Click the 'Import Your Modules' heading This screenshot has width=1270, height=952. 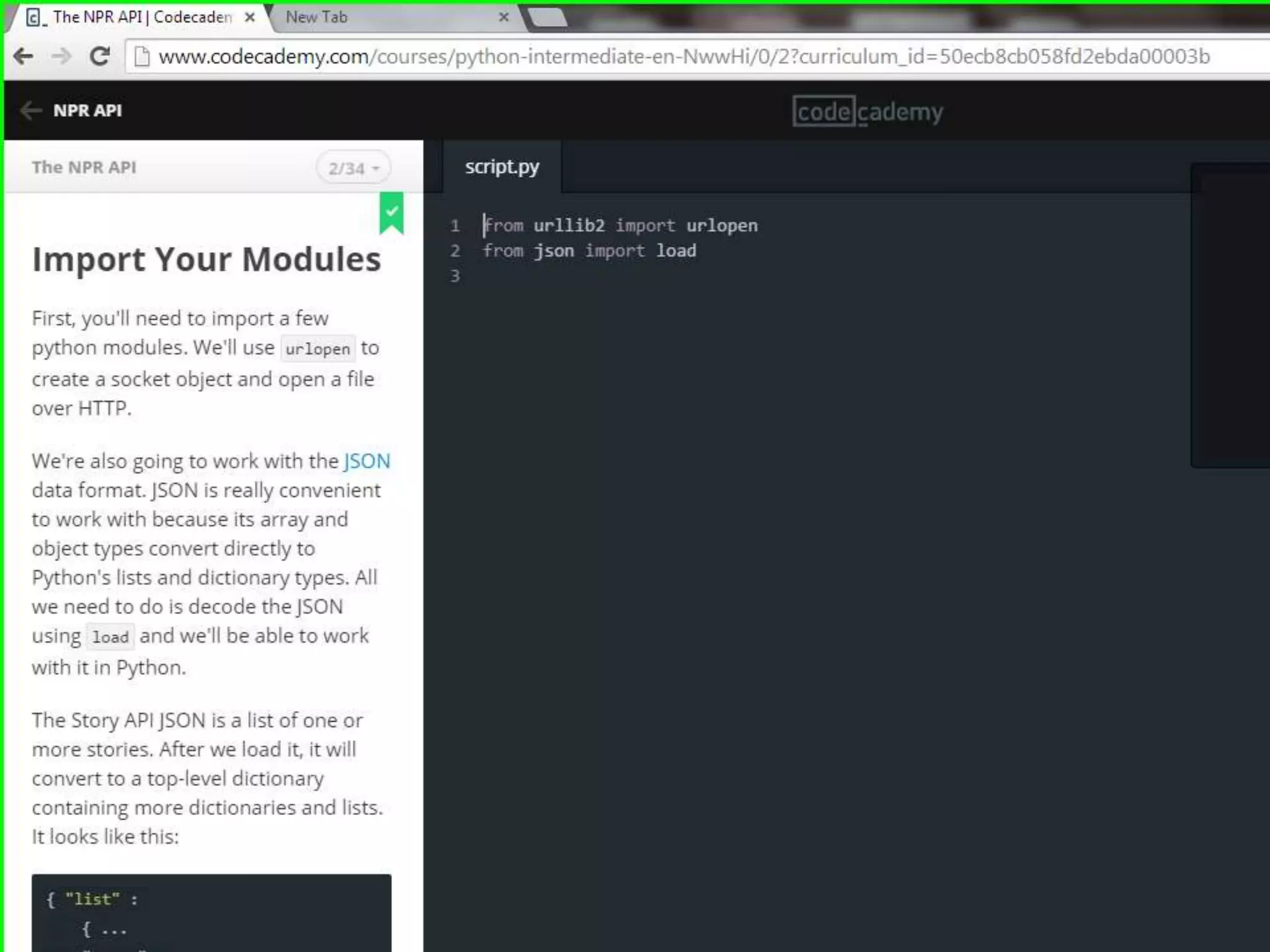(x=206, y=259)
